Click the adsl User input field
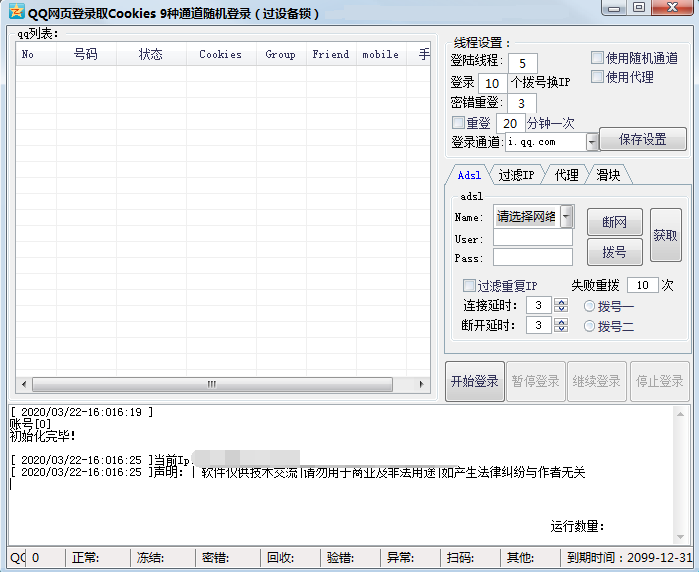 click(x=533, y=238)
